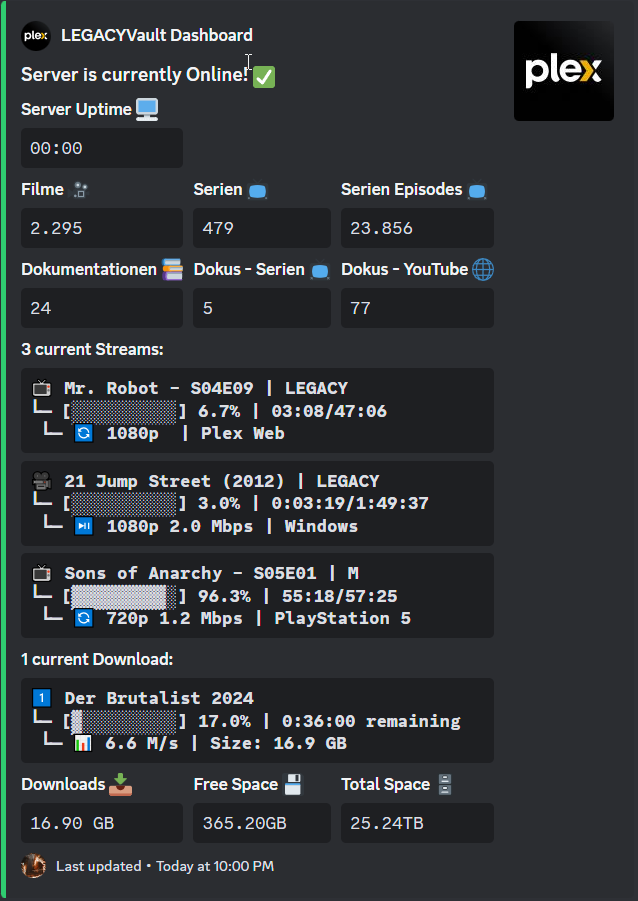Image resolution: width=638 pixels, height=901 pixels.
Task: Click the green checkmark emoji after Online
Action: 264,76
